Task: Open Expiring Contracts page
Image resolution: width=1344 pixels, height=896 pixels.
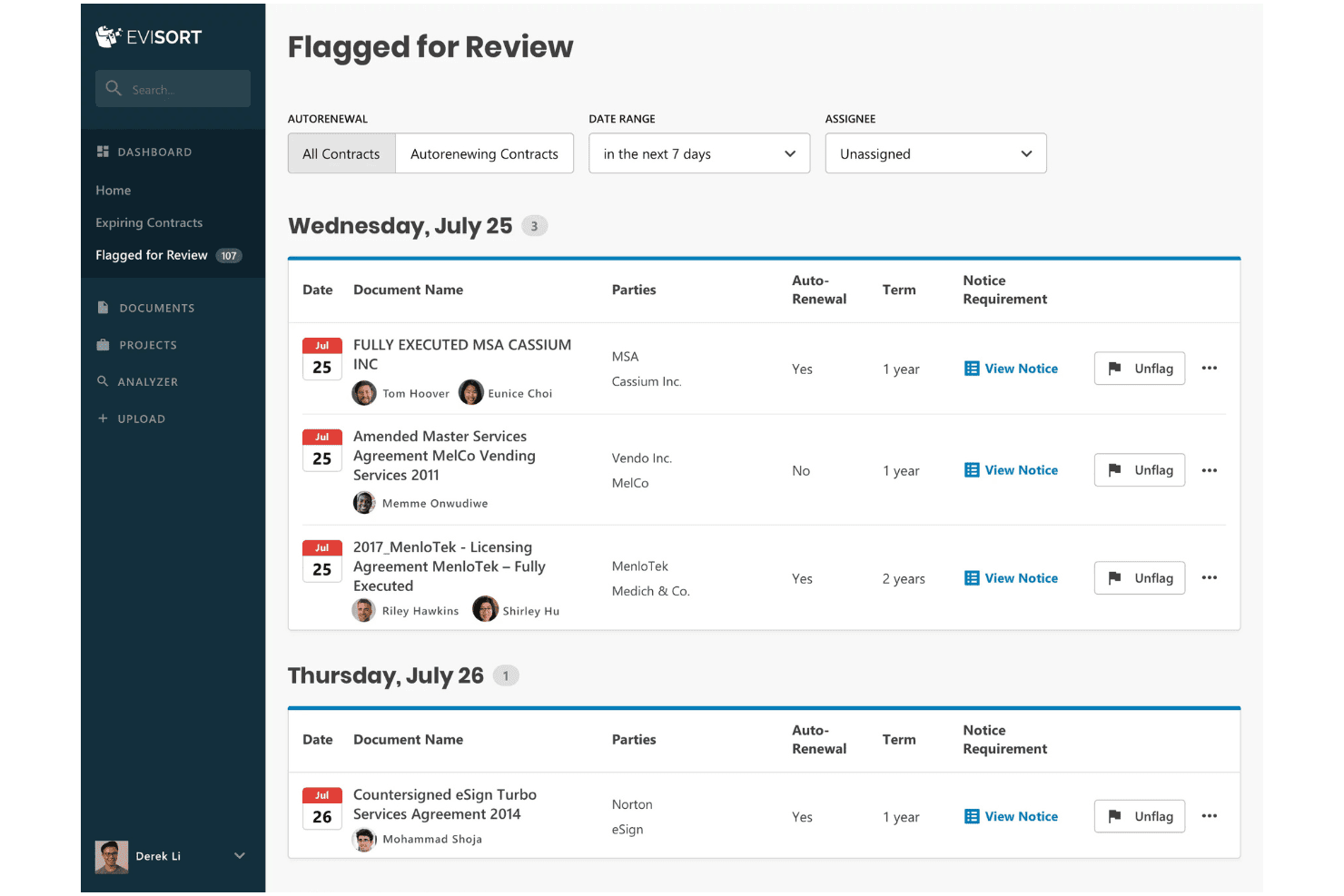Action: point(149,222)
